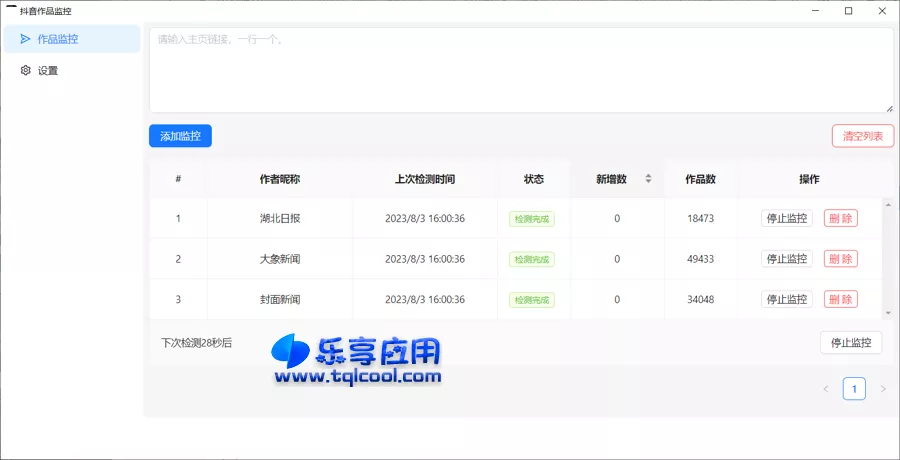Click works count 34048
Screen dimensions: 900x460
click(x=700, y=299)
